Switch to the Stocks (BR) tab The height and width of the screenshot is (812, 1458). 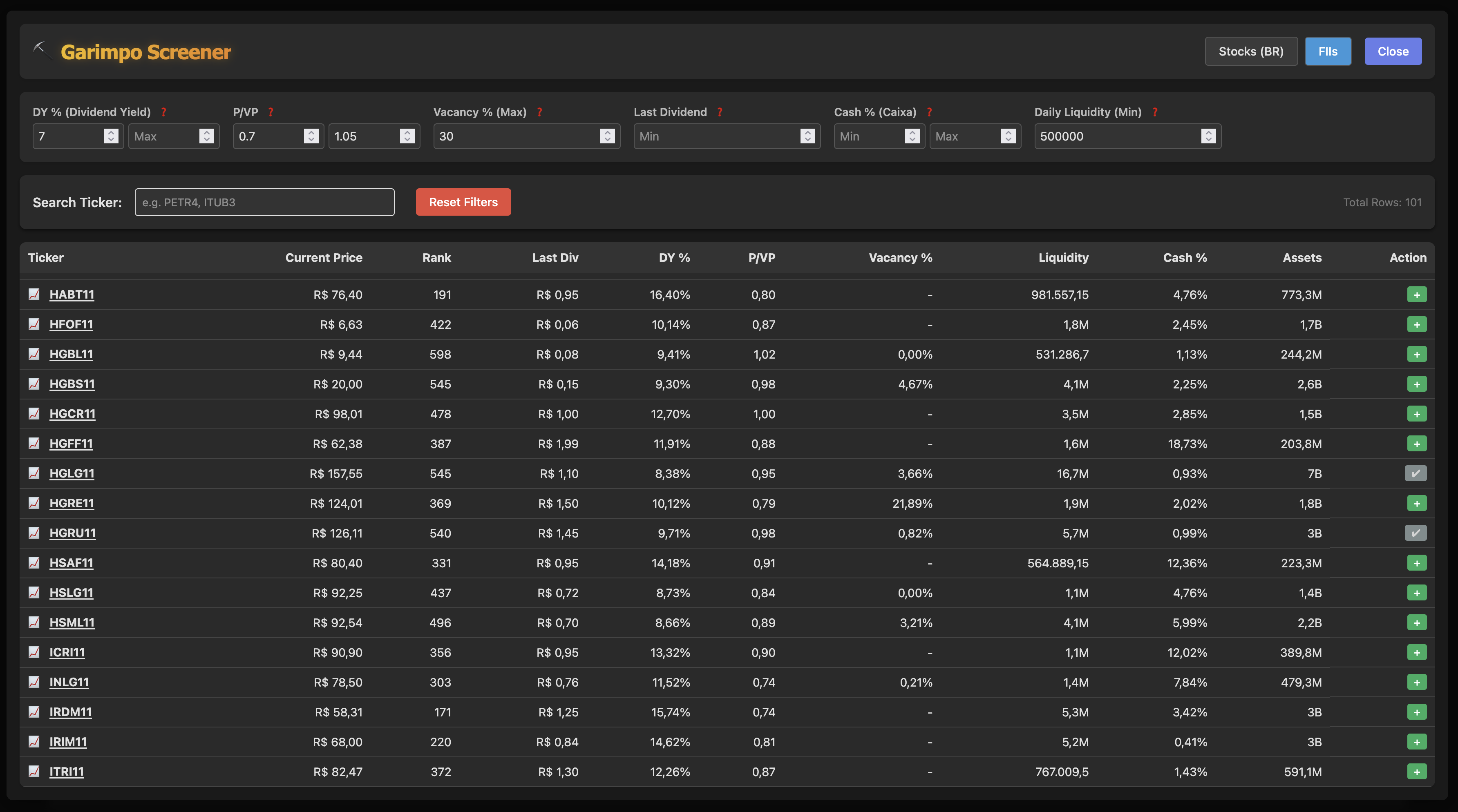[x=1250, y=51]
